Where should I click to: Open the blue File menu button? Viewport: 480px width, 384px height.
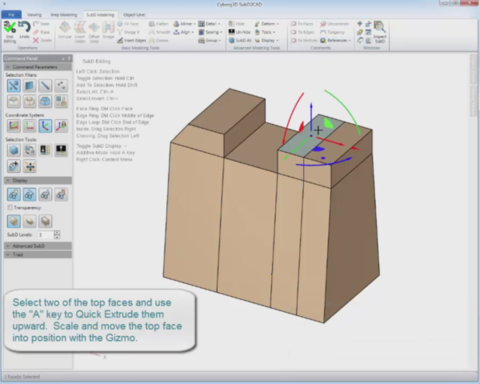[11, 15]
